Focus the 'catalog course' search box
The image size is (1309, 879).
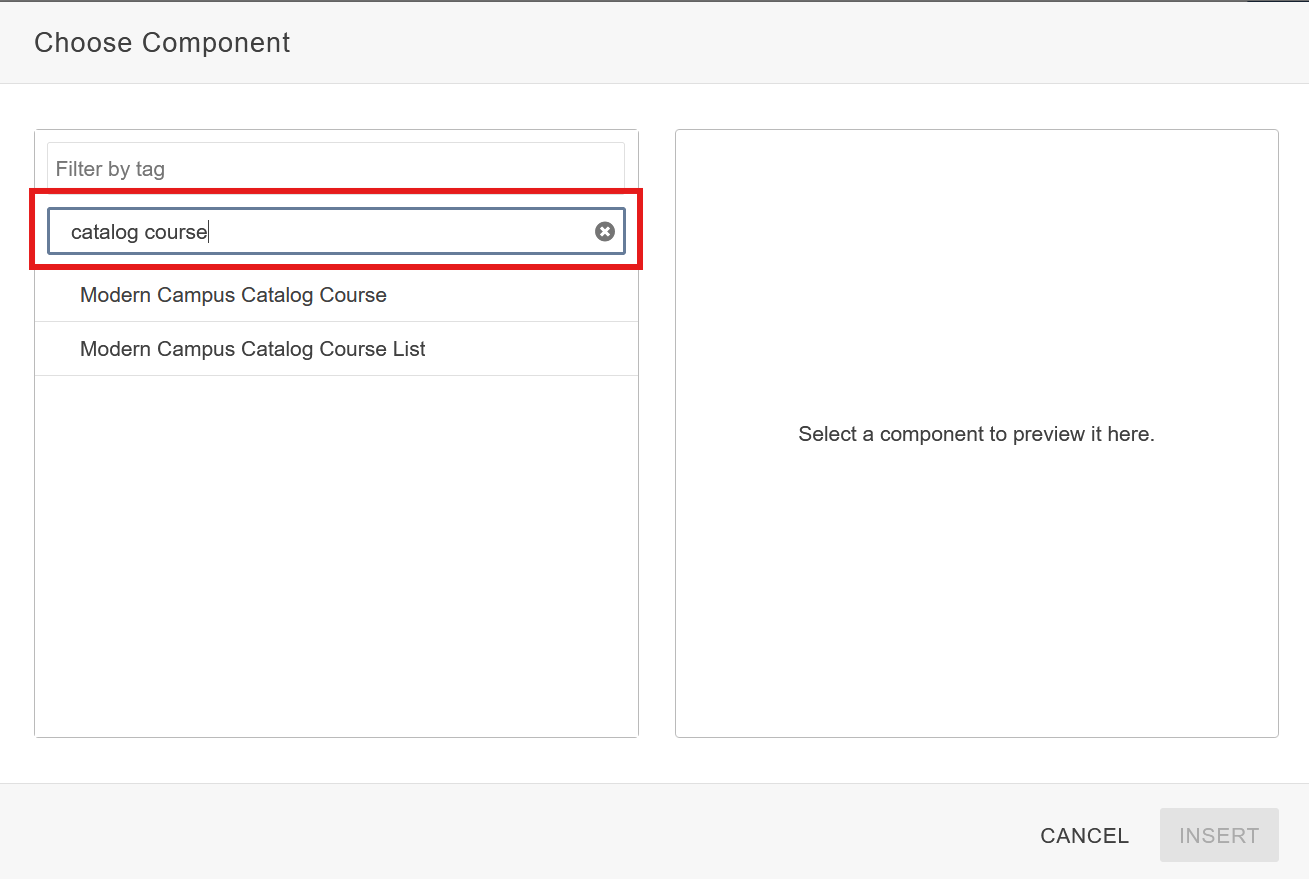330,232
